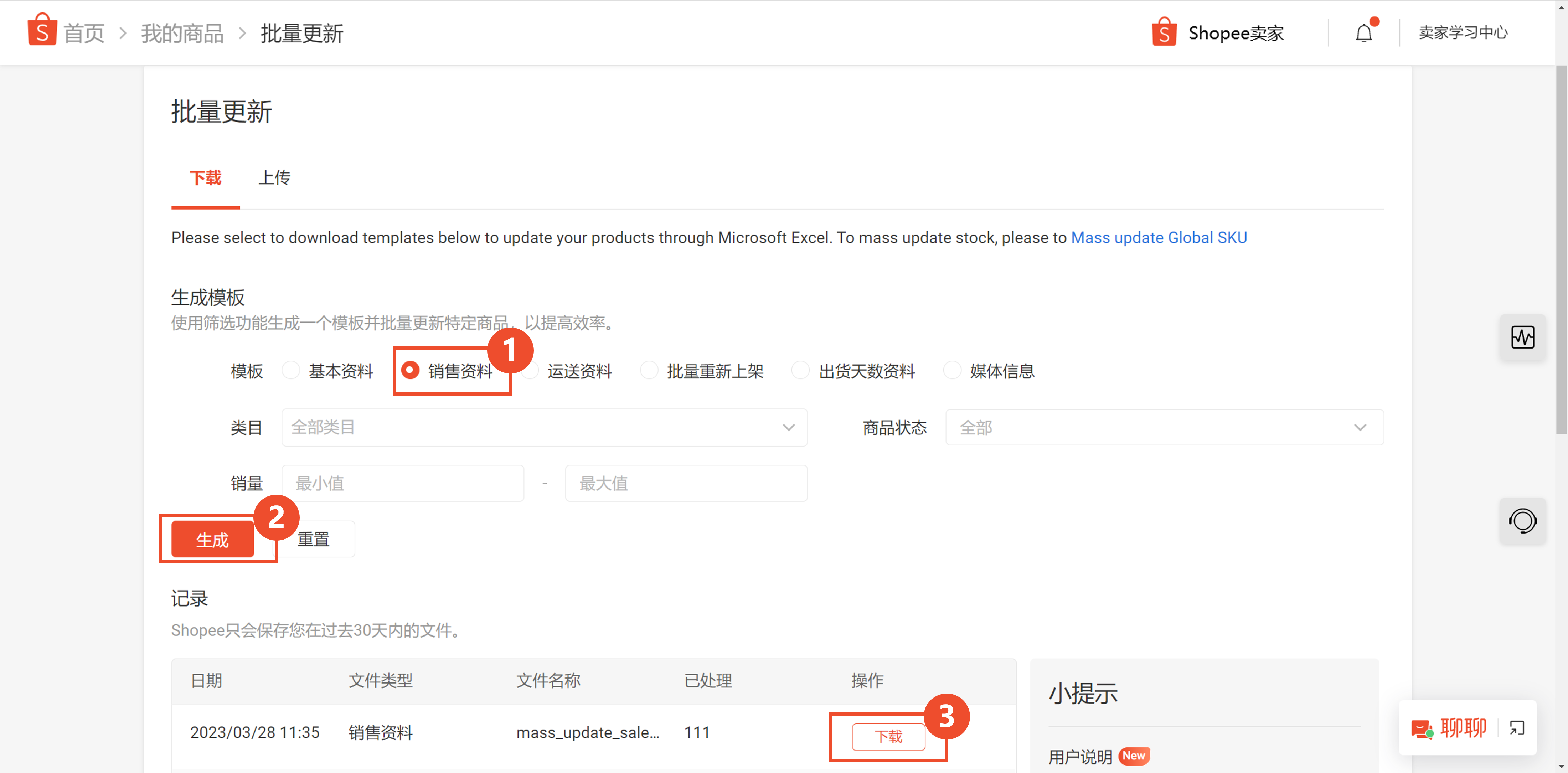Screen dimensions: 1568x773
Task: Select the 运送资料 template radio
Action: [531, 370]
